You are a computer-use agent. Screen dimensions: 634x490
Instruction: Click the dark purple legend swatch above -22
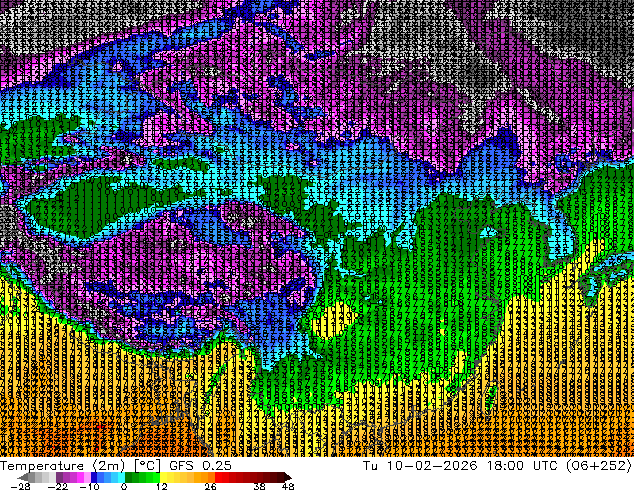59,477
